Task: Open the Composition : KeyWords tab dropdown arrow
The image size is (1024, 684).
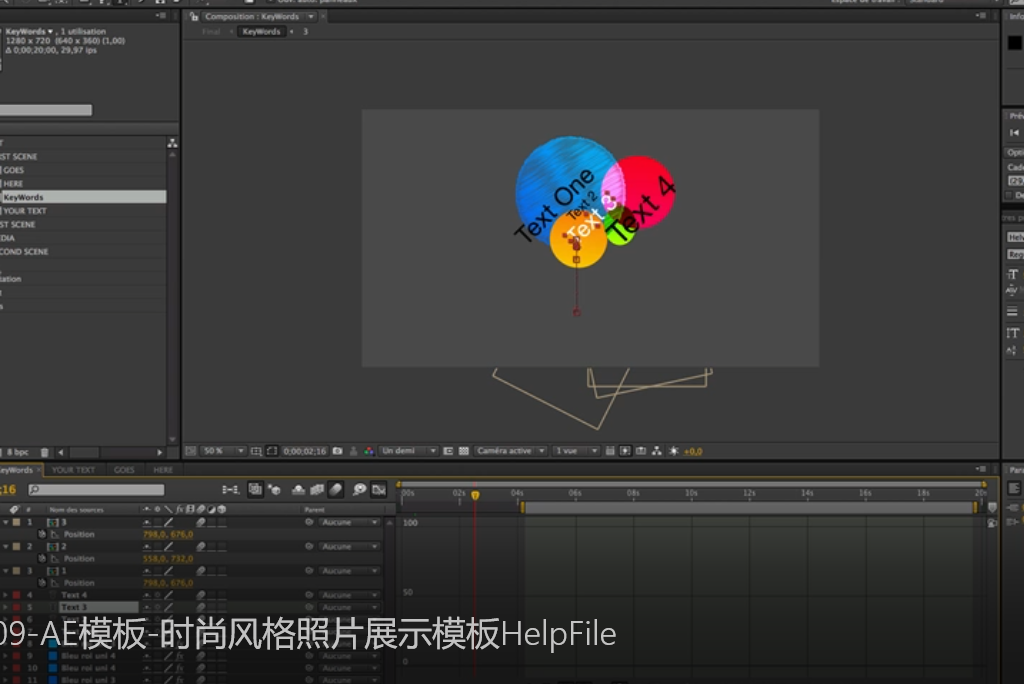Action: (311, 16)
